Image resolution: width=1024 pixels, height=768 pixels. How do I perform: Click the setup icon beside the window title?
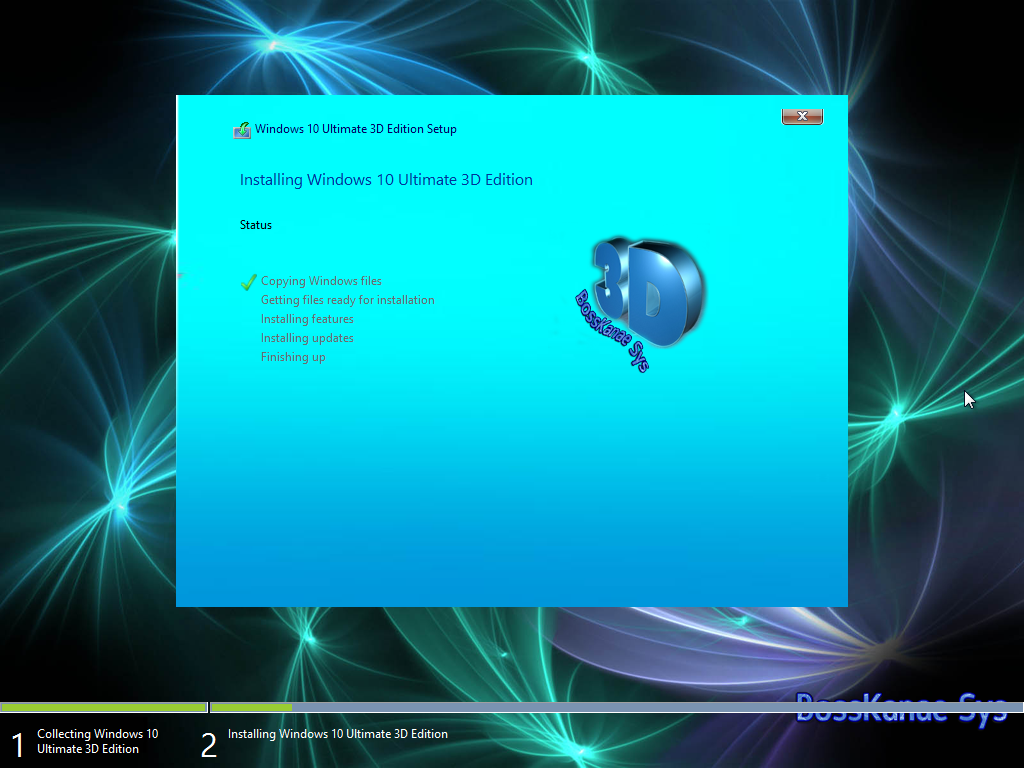pyautogui.click(x=242, y=130)
